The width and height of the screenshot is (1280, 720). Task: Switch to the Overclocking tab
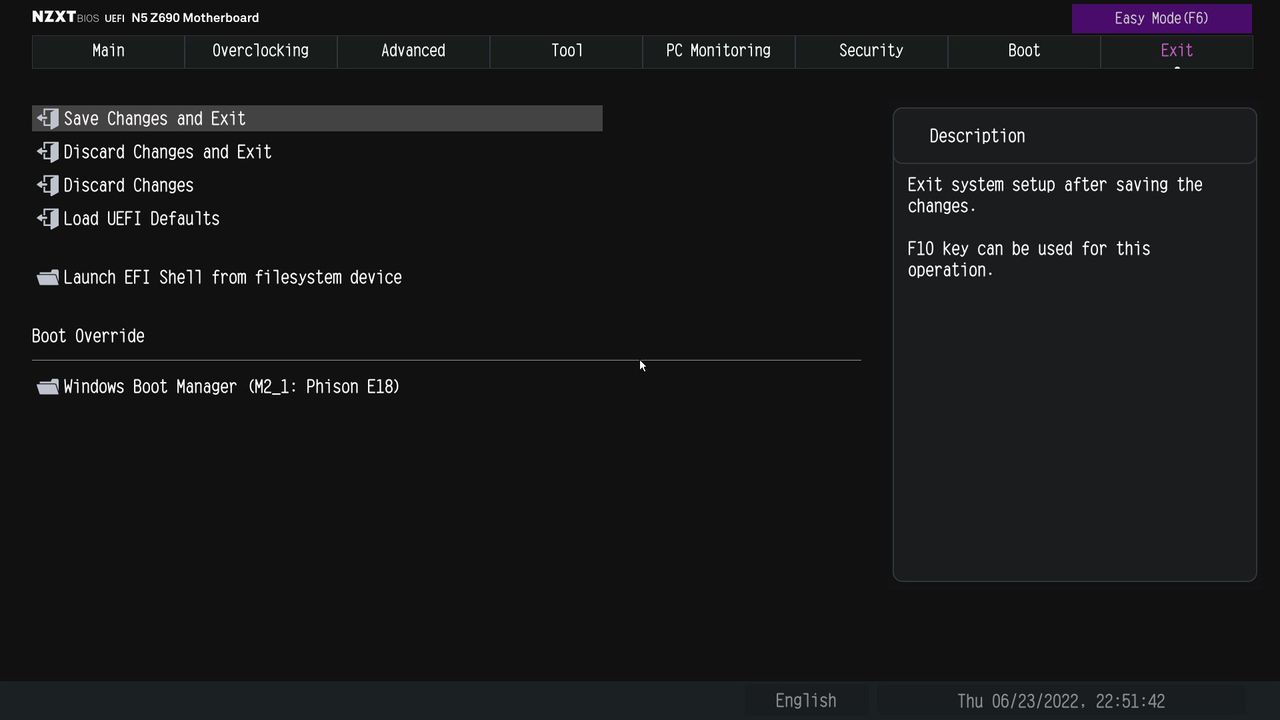point(261,51)
